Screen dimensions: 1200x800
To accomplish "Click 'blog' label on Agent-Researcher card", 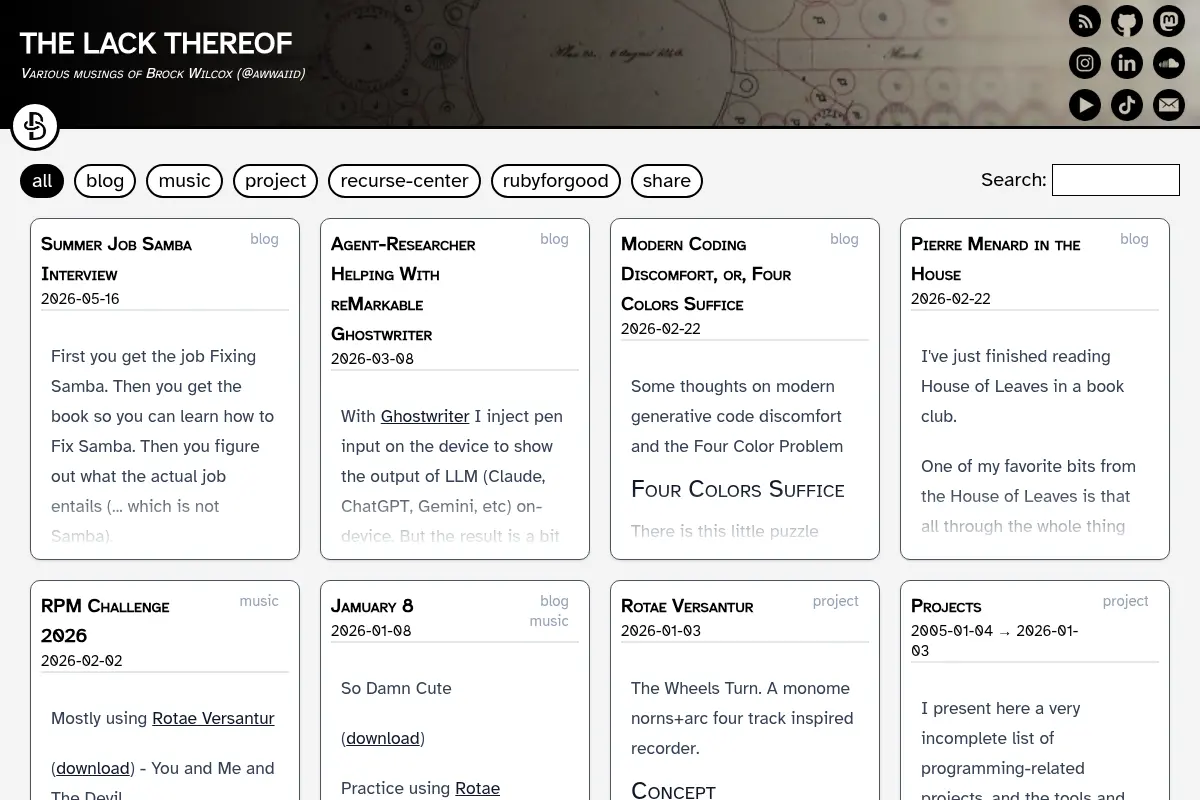I will [554, 239].
